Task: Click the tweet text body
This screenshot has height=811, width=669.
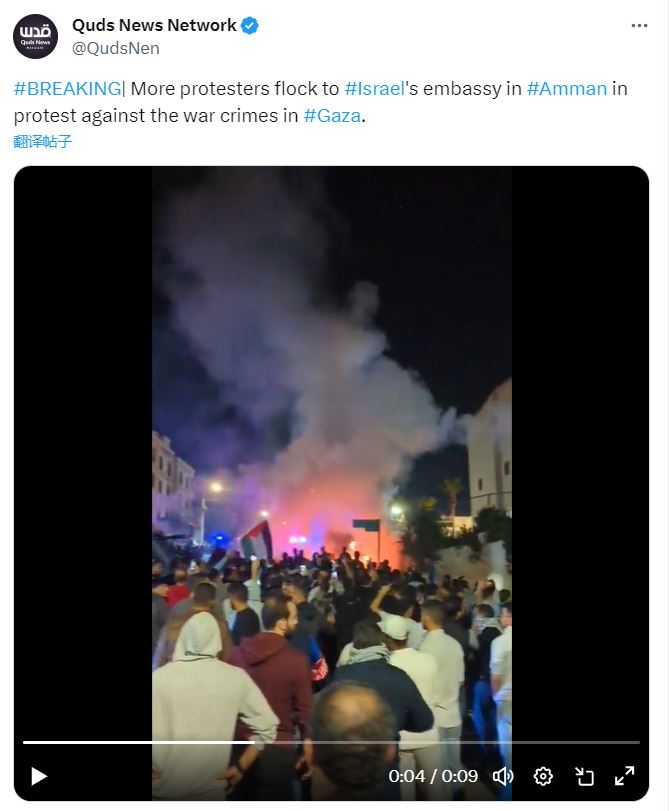Action: (320, 102)
